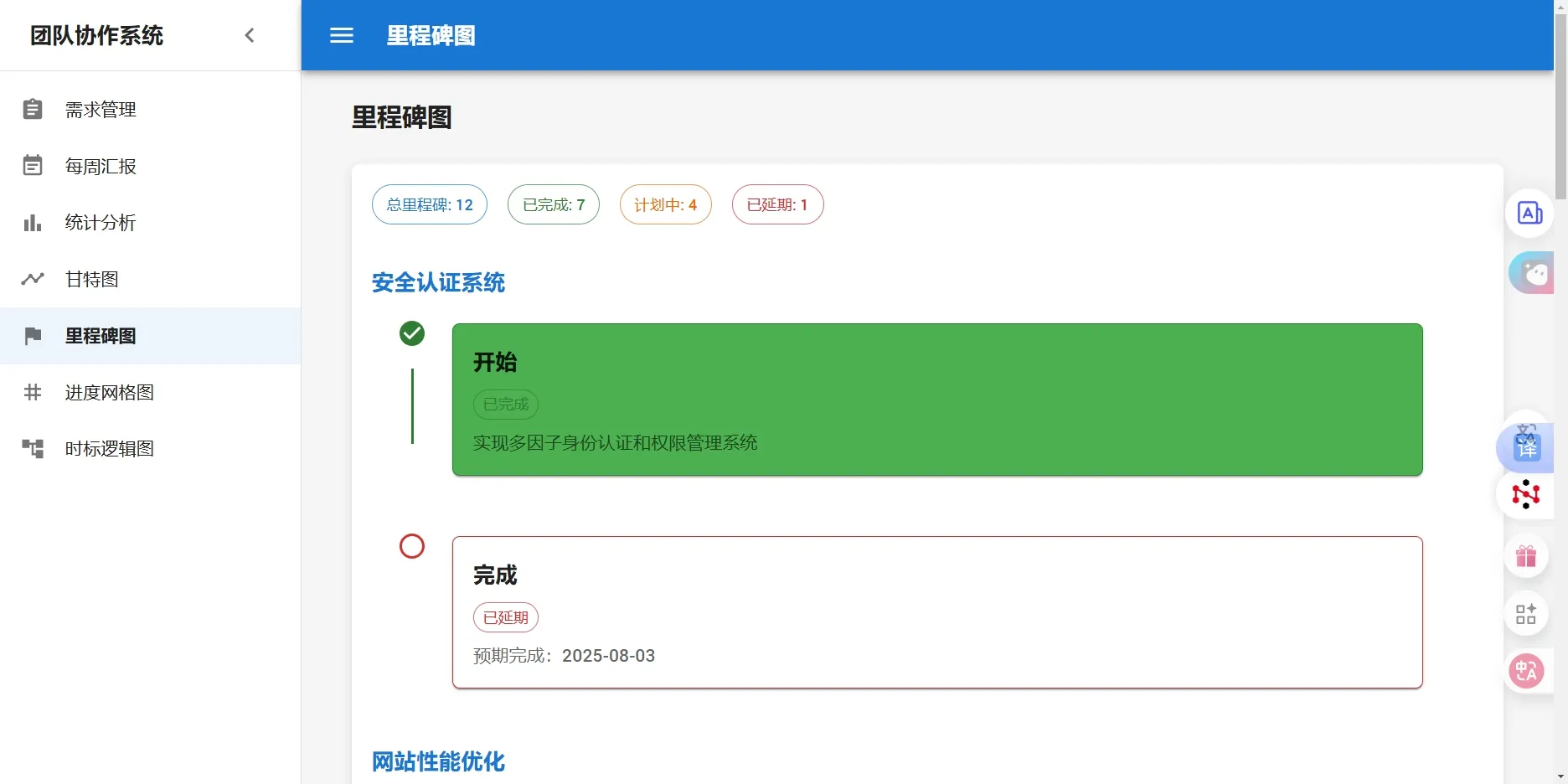Click the hamburger menu icon in header

[x=342, y=35]
